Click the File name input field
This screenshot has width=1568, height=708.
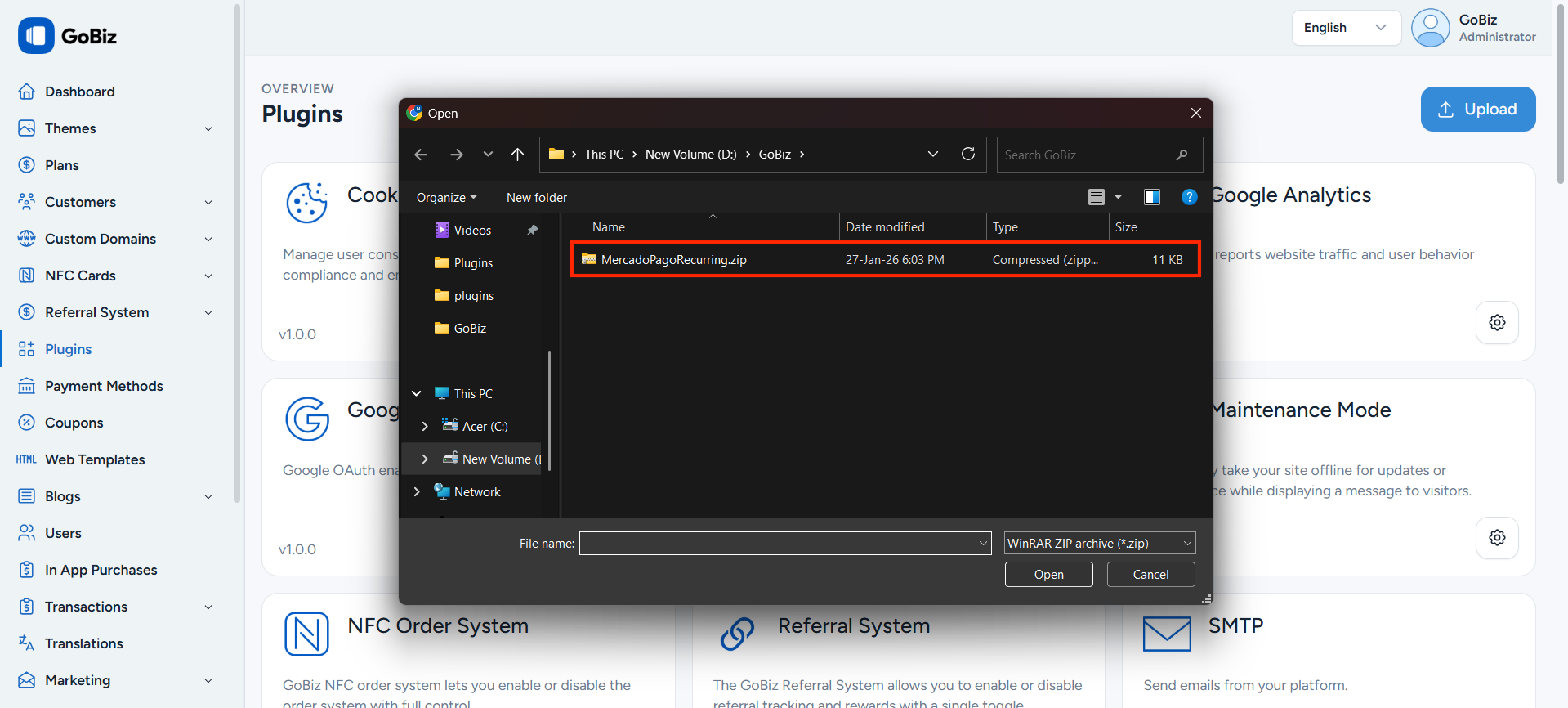click(785, 543)
